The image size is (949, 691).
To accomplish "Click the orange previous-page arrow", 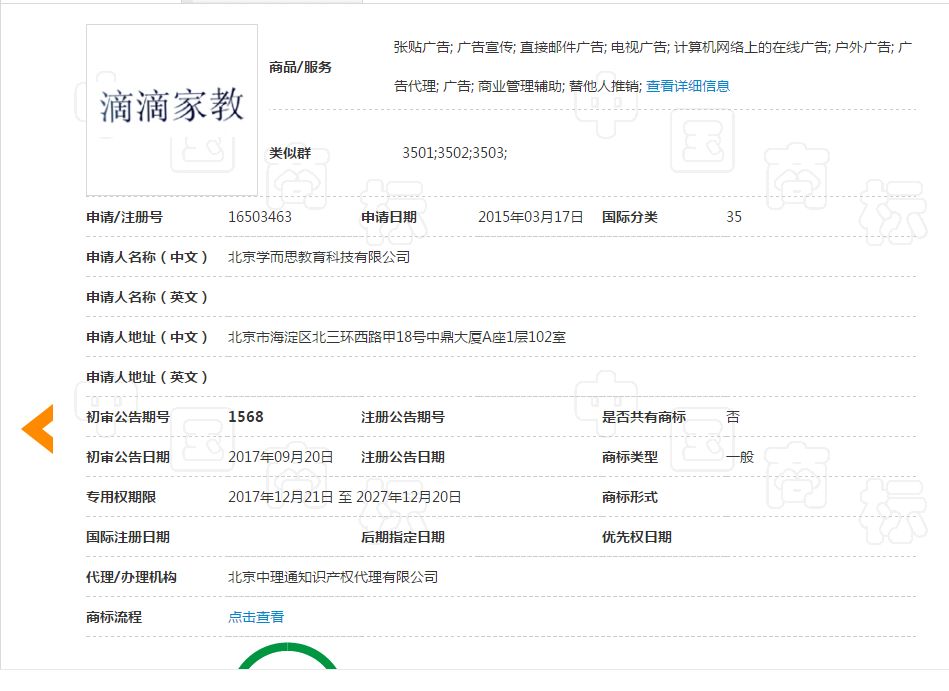I will tap(38, 429).
